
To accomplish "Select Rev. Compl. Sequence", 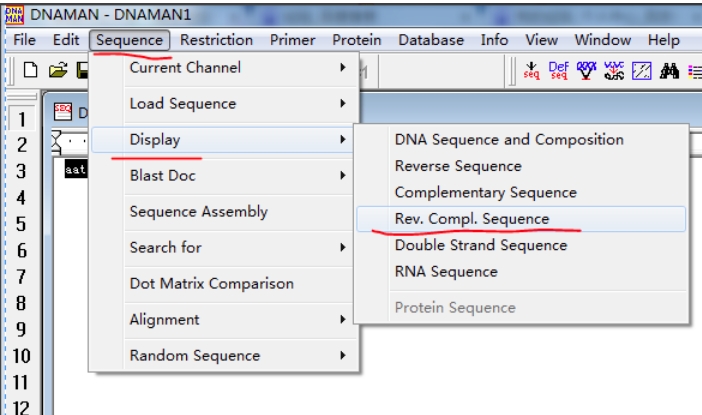I will point(521,219).
